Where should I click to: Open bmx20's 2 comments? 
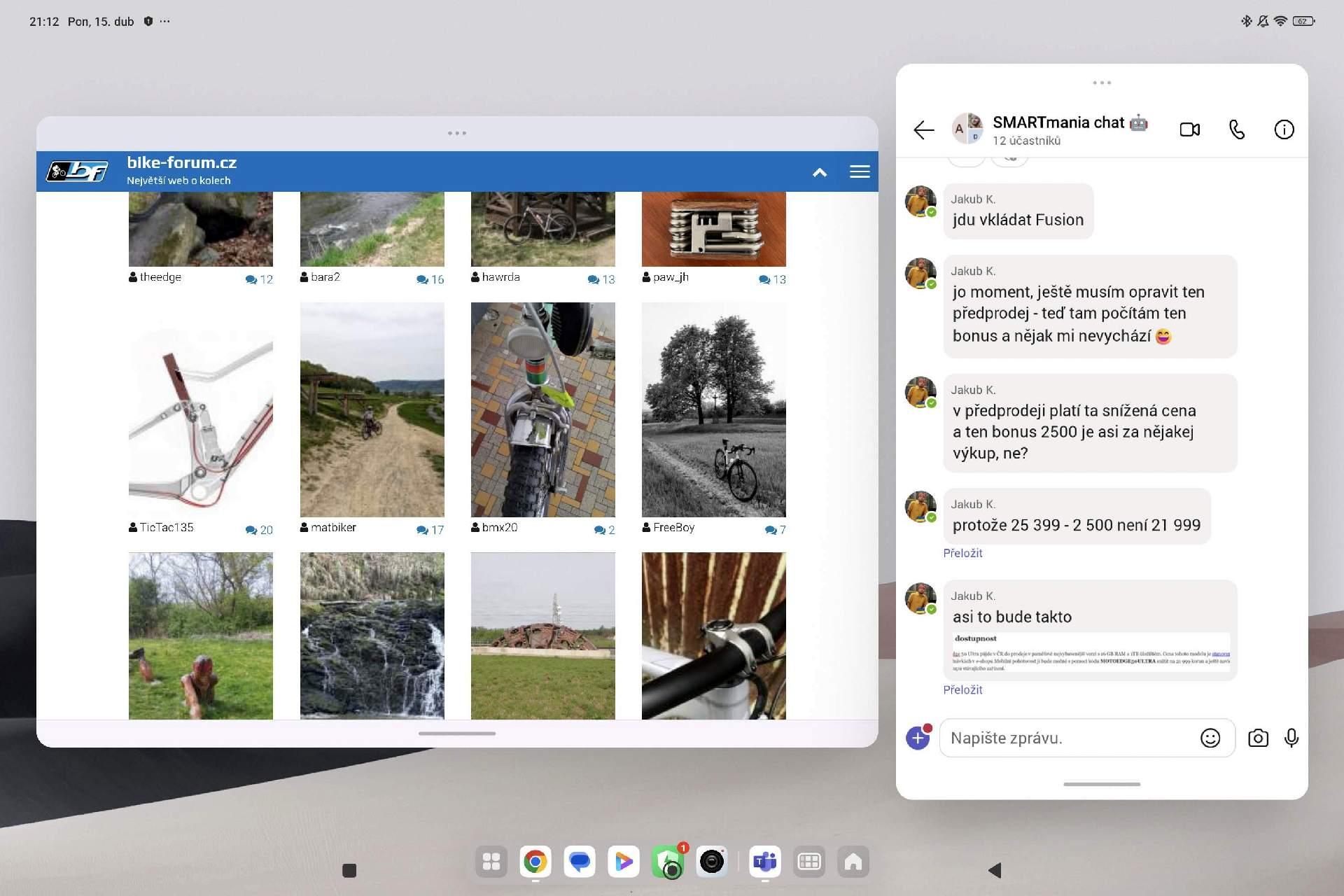pyautogui.click(x=604, y=530)
